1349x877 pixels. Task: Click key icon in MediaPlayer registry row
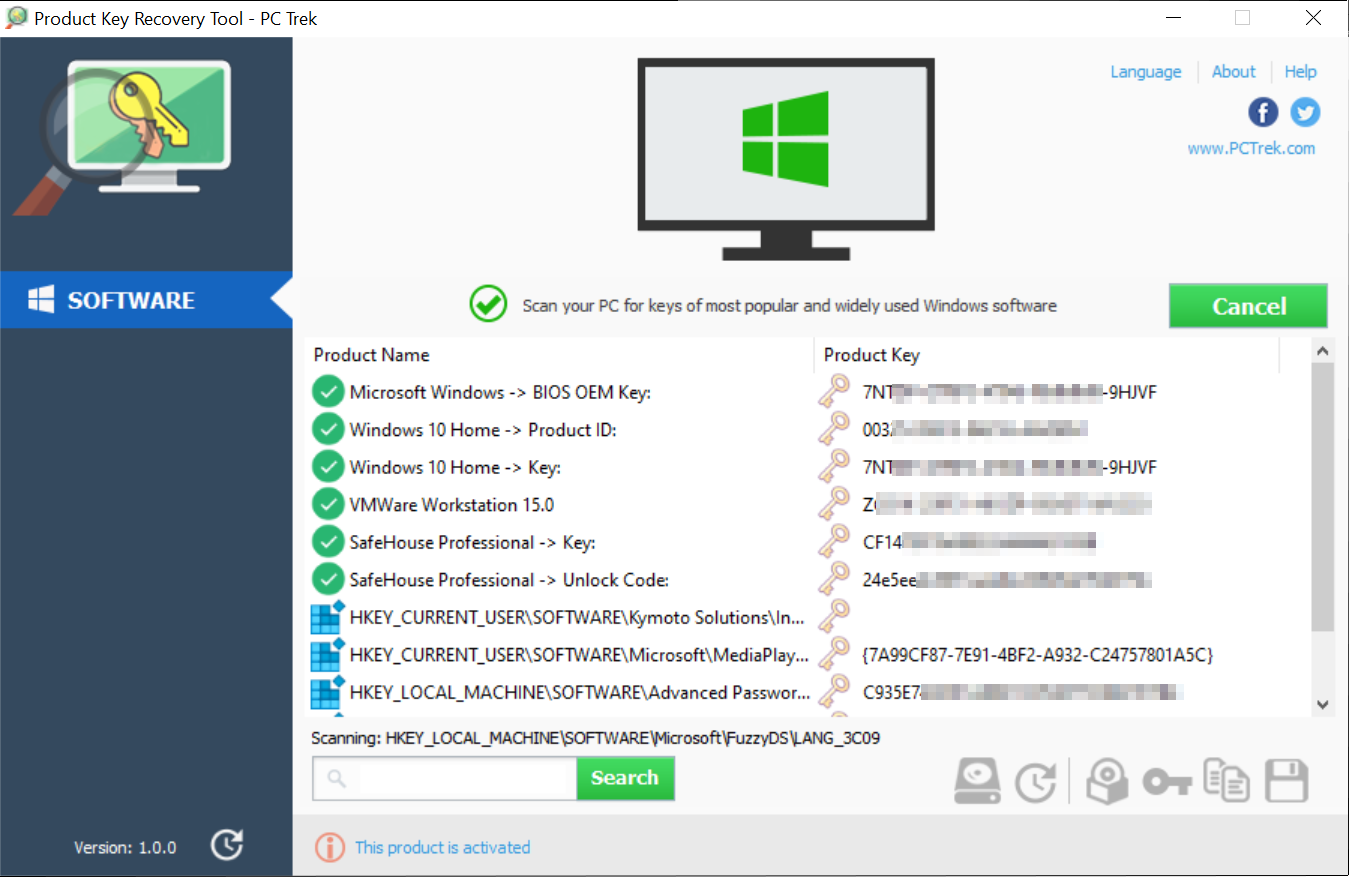coord(834,654)
